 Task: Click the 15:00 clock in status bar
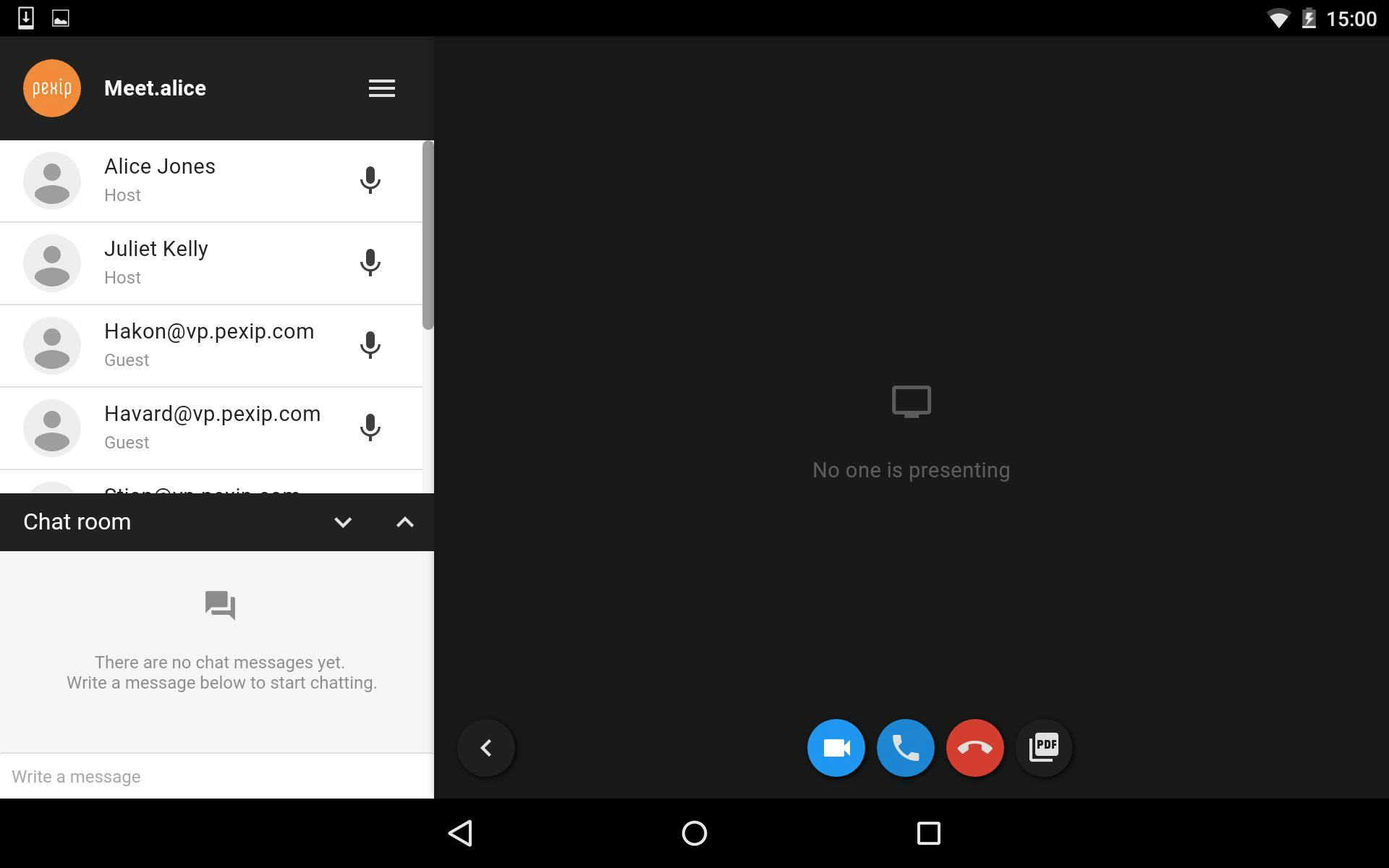(1351, 19)
